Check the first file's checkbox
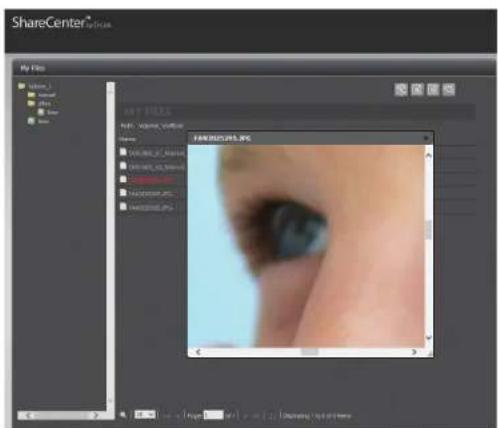Image resolution: width=498 pixels, height=428 pixels. [123, 152]
